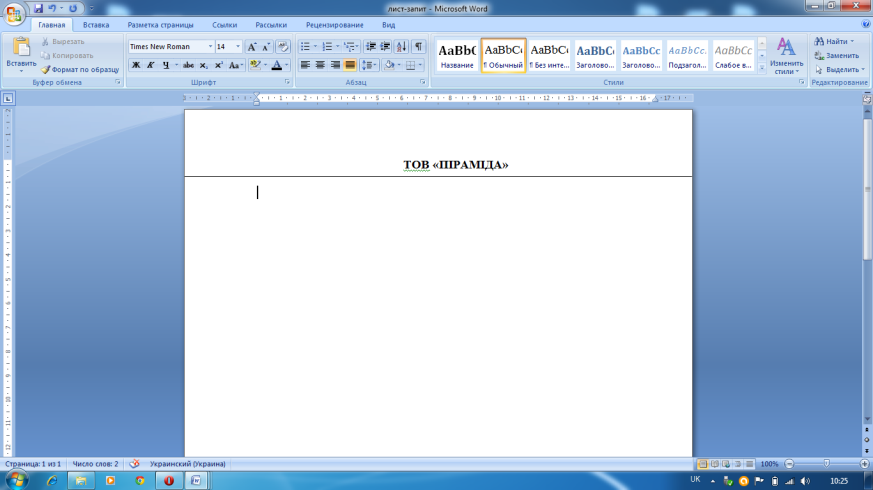Open the font name dropdown
The width and height of the screenshot is (873, 490).
point(210,47)
